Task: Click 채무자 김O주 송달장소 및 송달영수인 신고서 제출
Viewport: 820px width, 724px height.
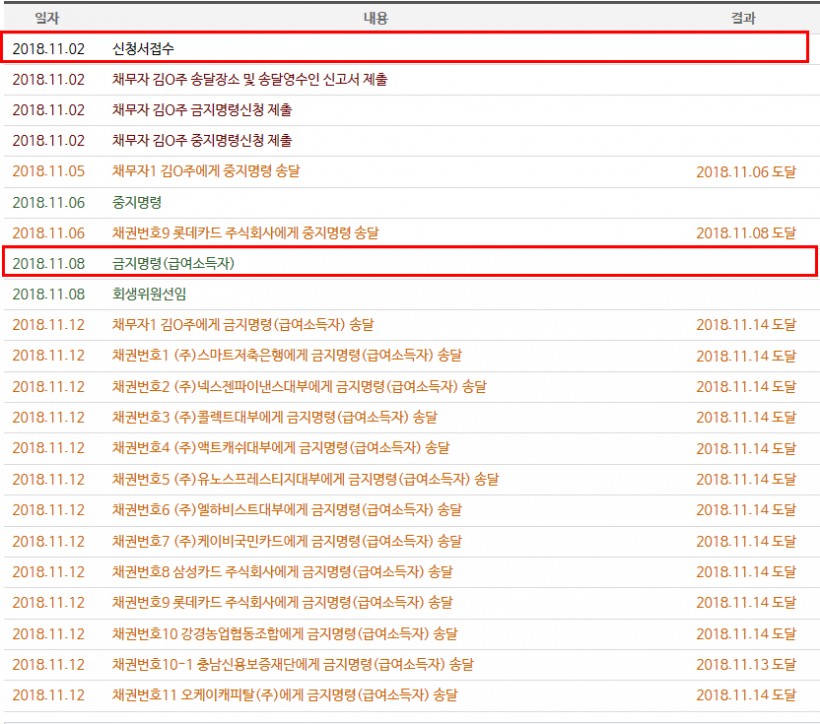Action: (x=250, y=80)
